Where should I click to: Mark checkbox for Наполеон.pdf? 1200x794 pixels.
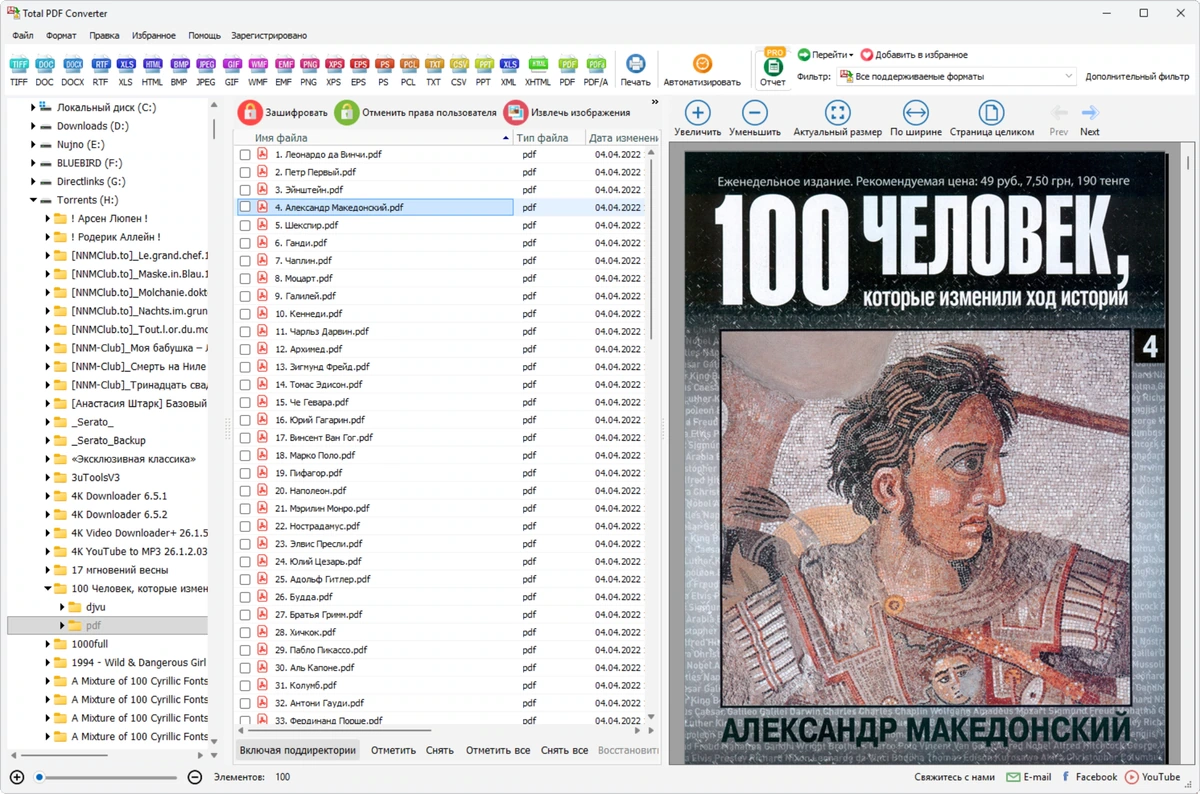click(x=245, y=491)
